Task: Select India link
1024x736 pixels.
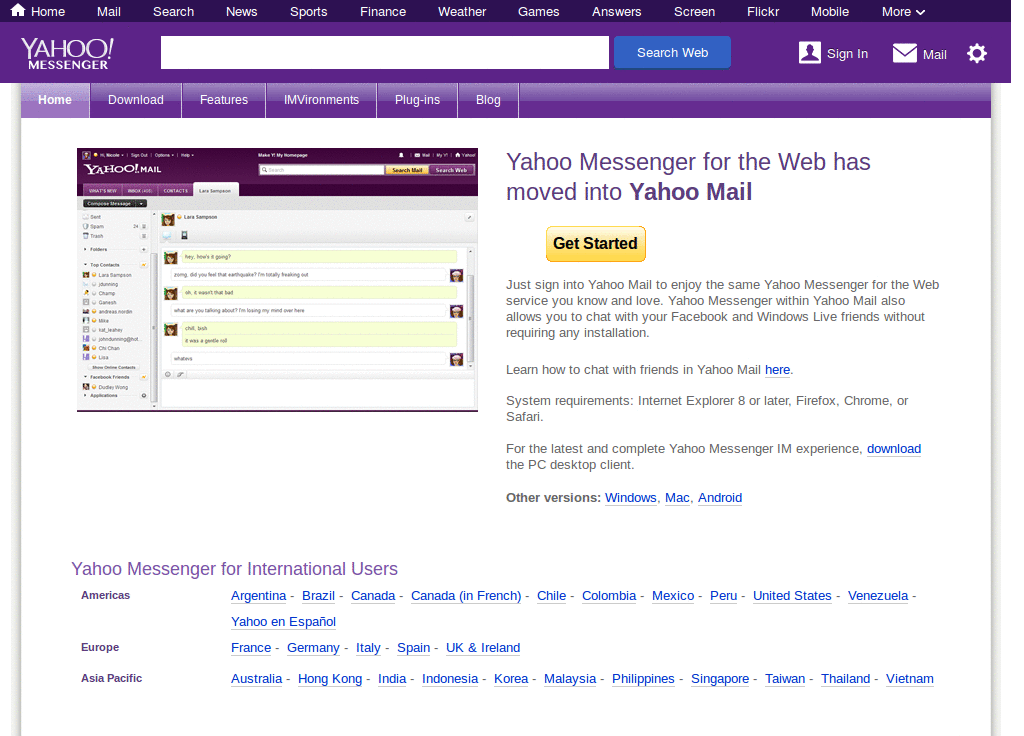Action: pos(392,679)
